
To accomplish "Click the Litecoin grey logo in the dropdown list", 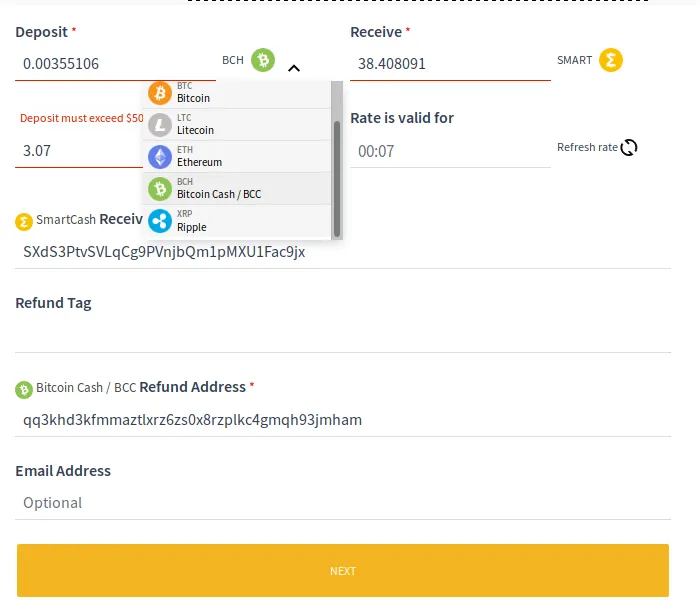I will click(x=160, y=125).
